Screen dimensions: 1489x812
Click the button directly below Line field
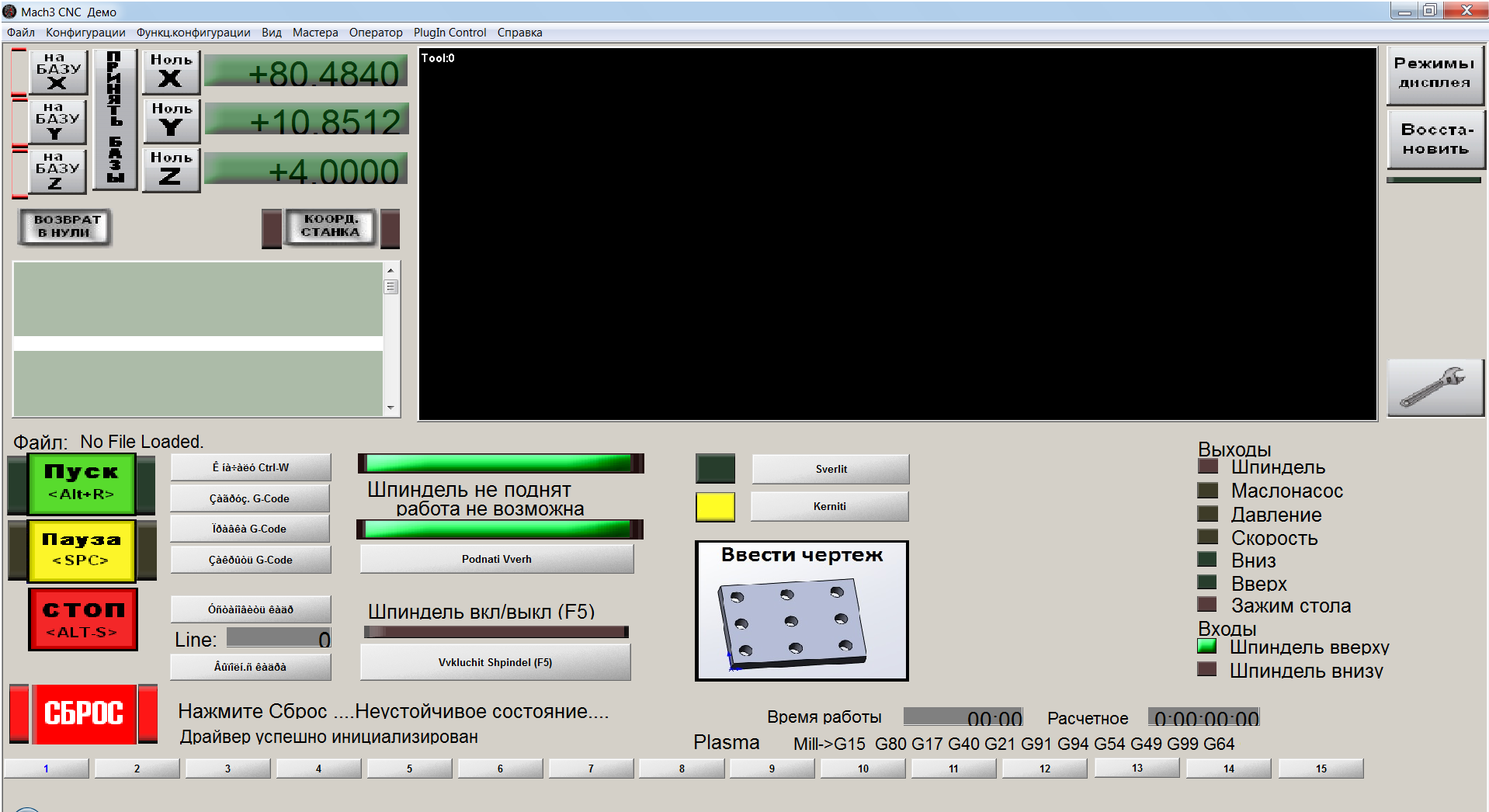pyautogui.click(x=250, y=667)
